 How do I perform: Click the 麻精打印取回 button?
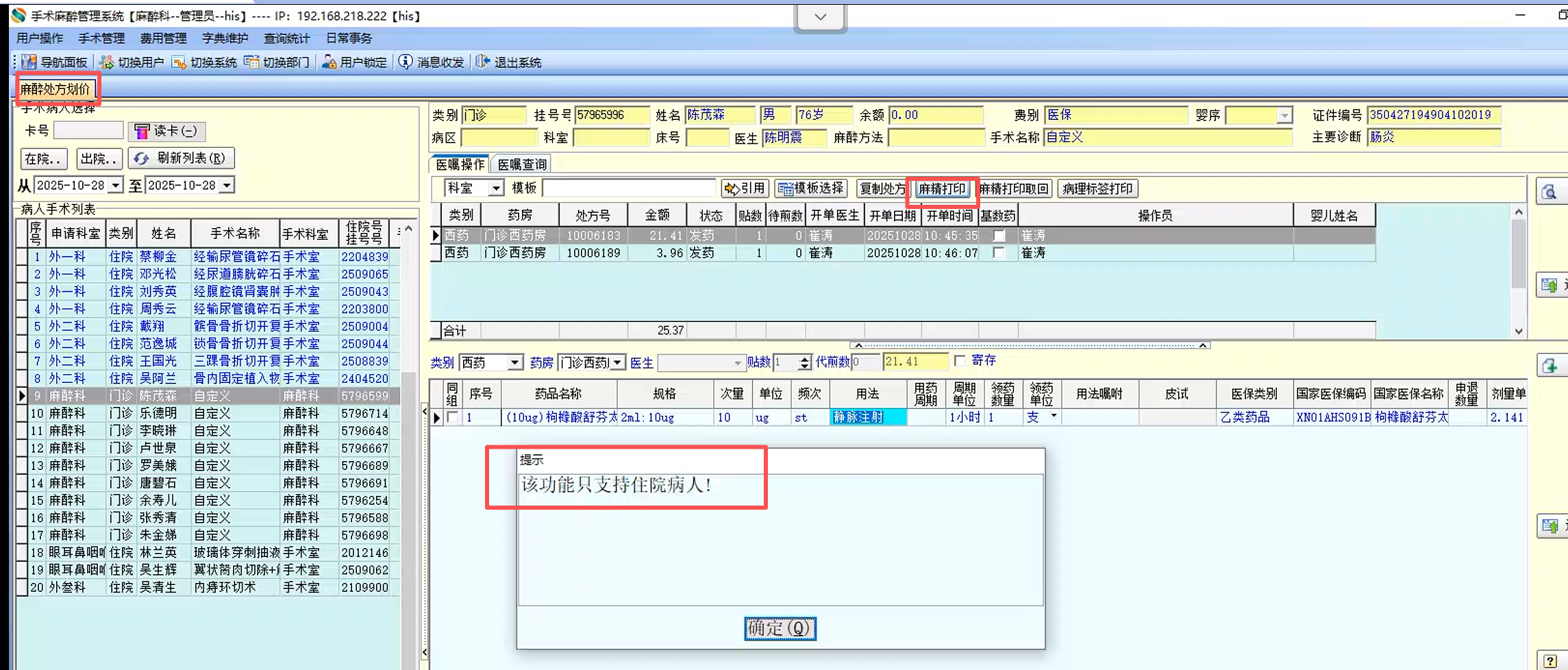(x=1014, y=188)
